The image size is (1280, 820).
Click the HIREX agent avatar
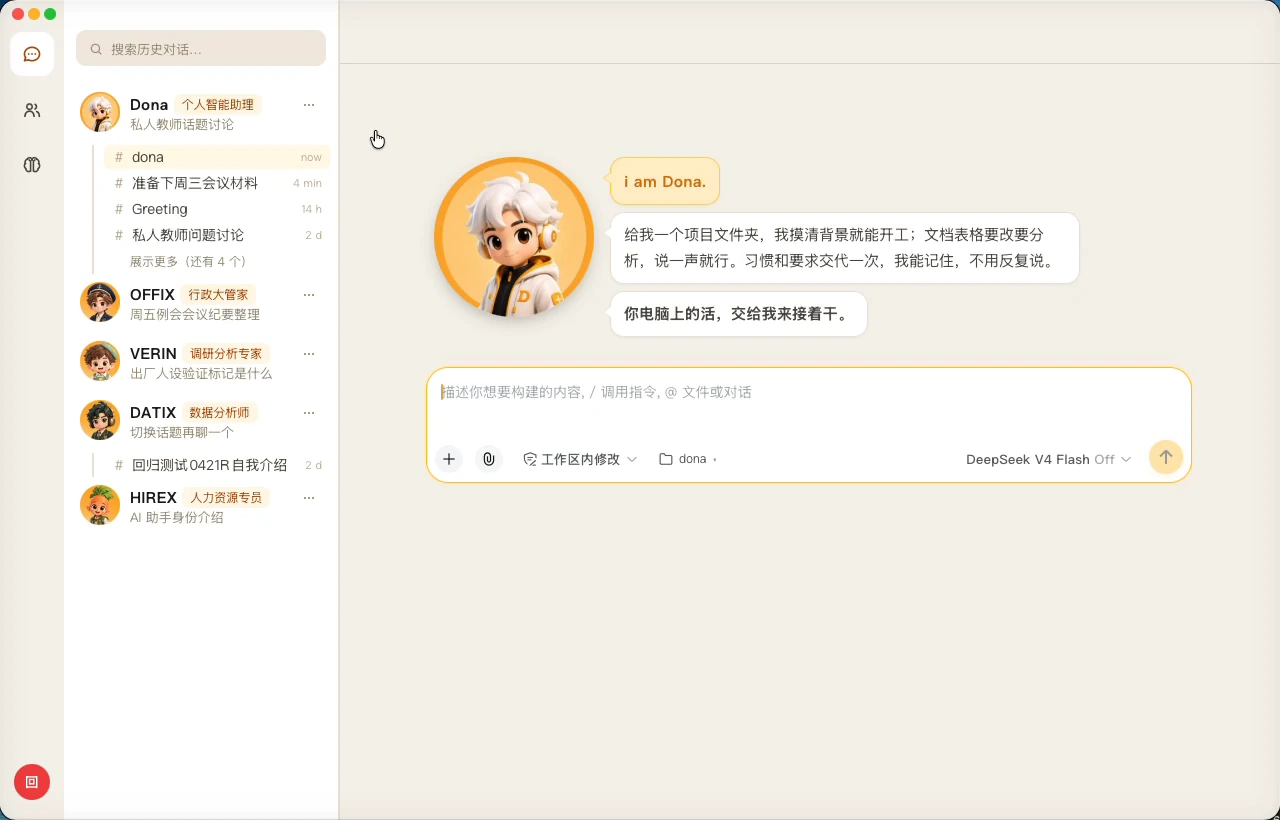click(100, 505)
